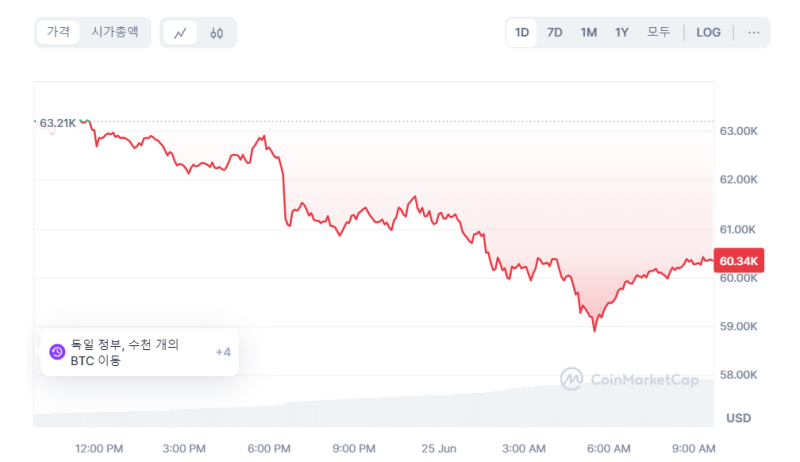This screenshot has height=462, width=800.
Task: Click the CoinMarketCap watermark logo
Action: (630, 379)
